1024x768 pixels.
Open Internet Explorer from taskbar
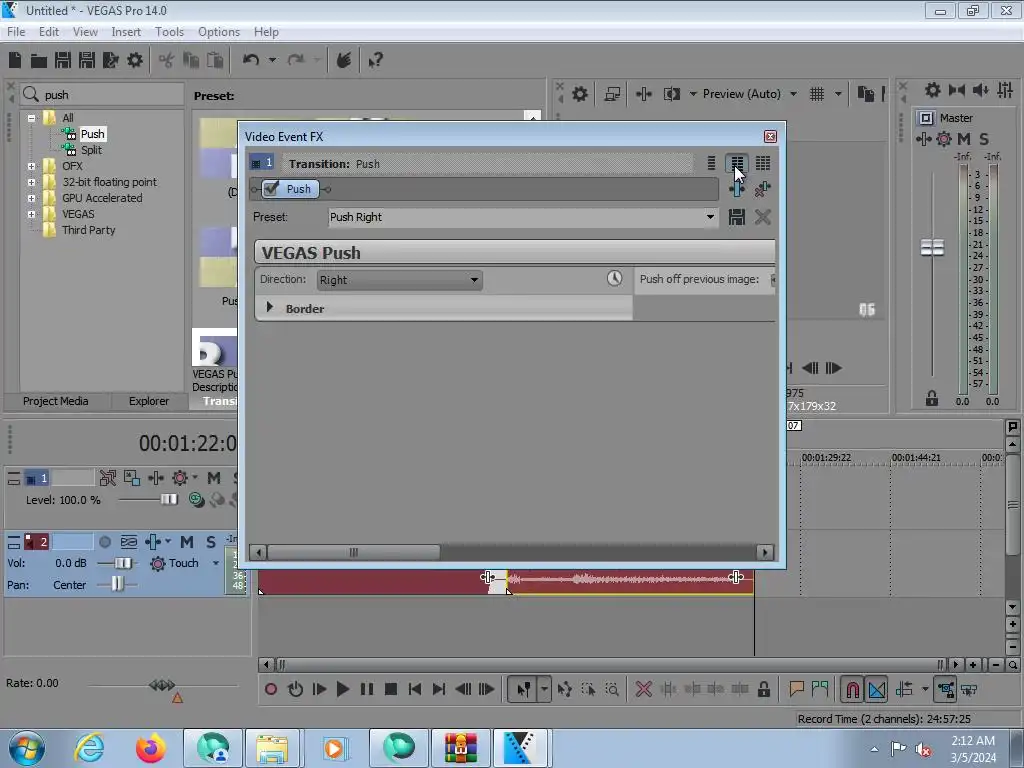click(x=89, y=748)
